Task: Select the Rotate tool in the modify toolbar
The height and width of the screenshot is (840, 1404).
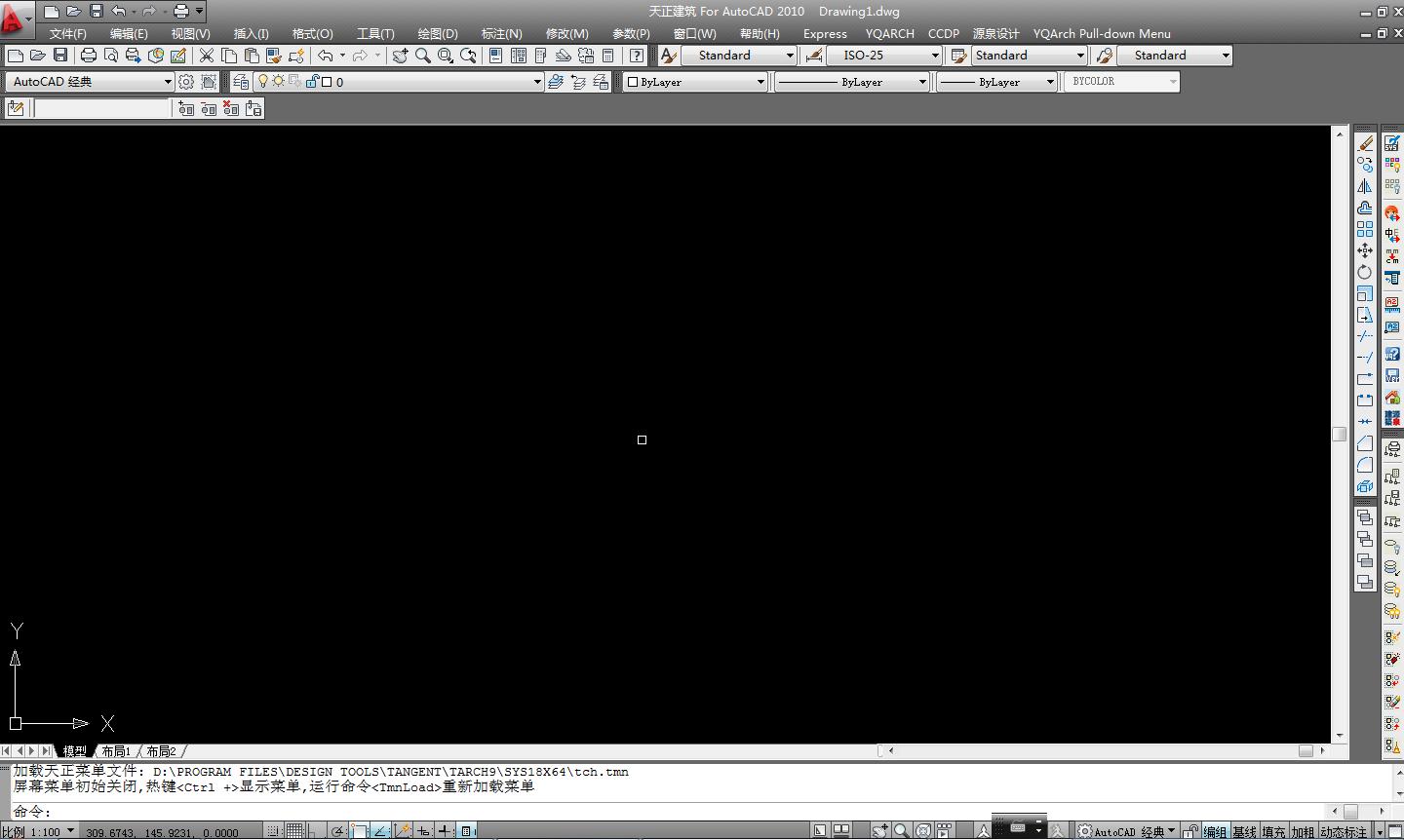Action: coord(1365,272)
